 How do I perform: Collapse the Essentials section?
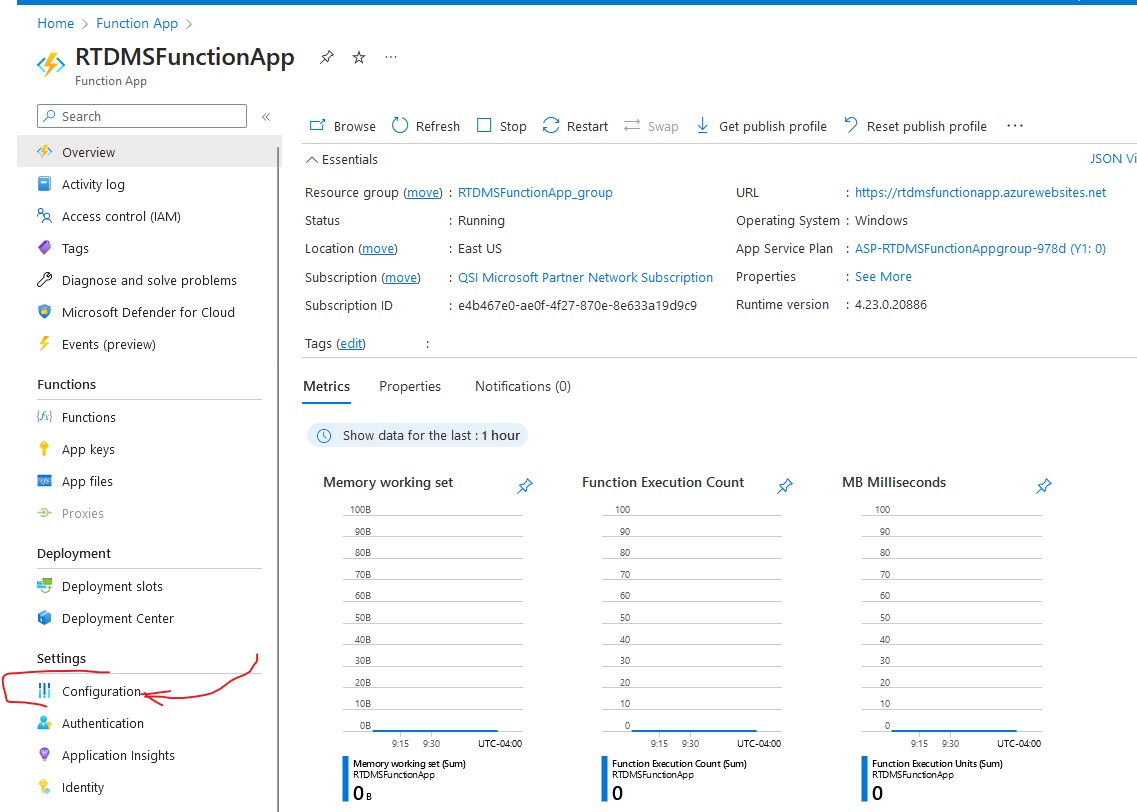(342, 160)
